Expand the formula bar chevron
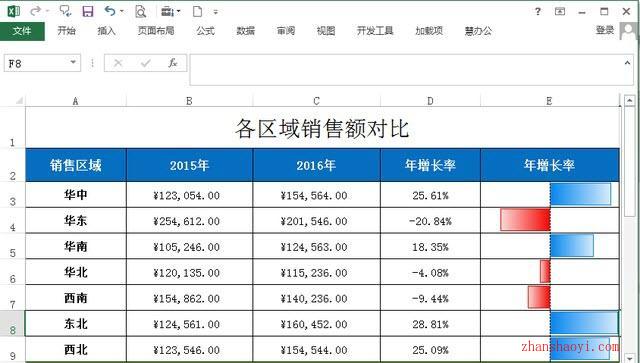640x363 pixels. pyautogui.click(x=627, y=62)
